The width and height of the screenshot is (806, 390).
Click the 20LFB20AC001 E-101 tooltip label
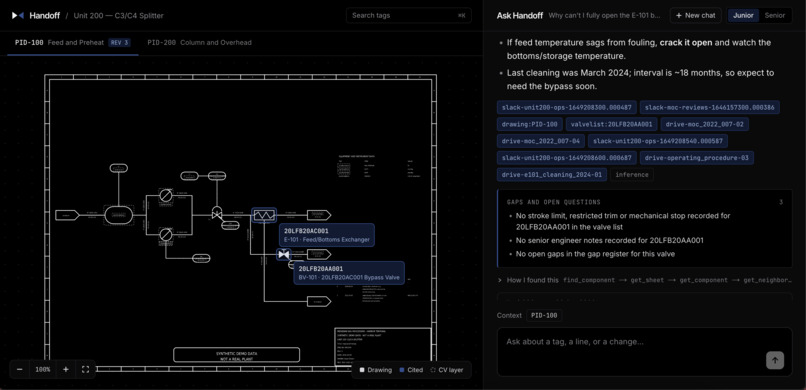click(327, 235)
